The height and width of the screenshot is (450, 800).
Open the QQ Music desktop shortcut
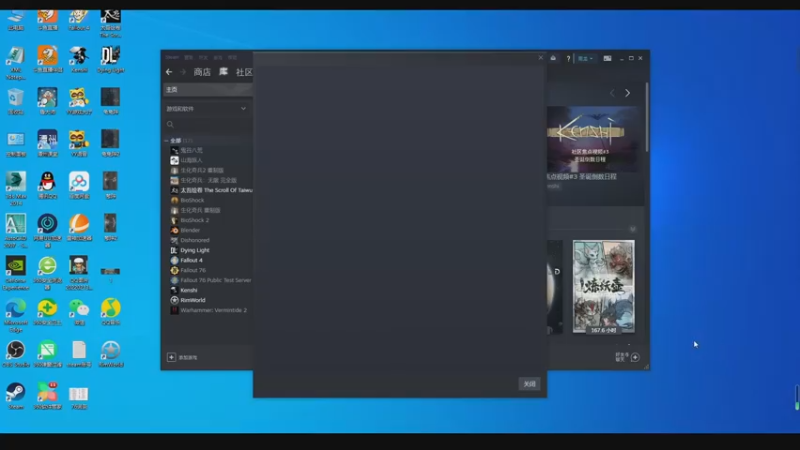pos(111,311)
